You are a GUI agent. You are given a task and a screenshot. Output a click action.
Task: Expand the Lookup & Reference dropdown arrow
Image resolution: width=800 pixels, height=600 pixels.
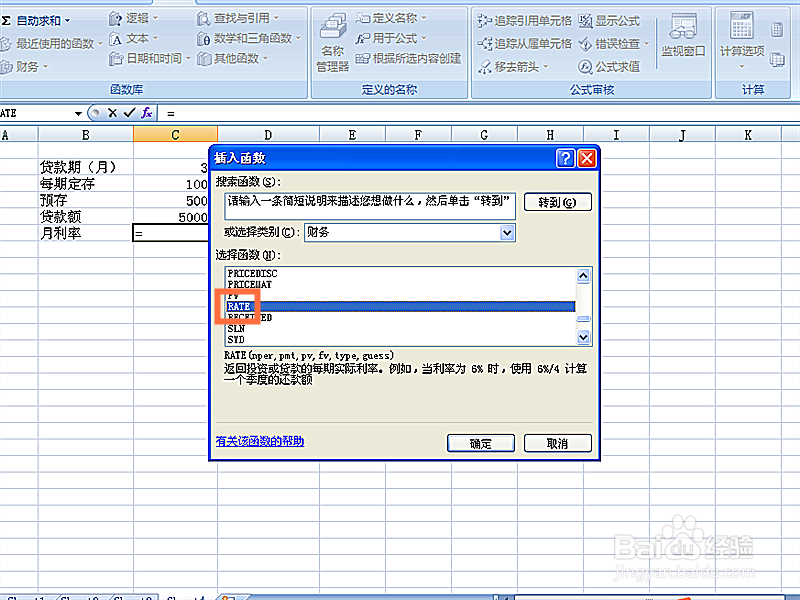[276, 19]
